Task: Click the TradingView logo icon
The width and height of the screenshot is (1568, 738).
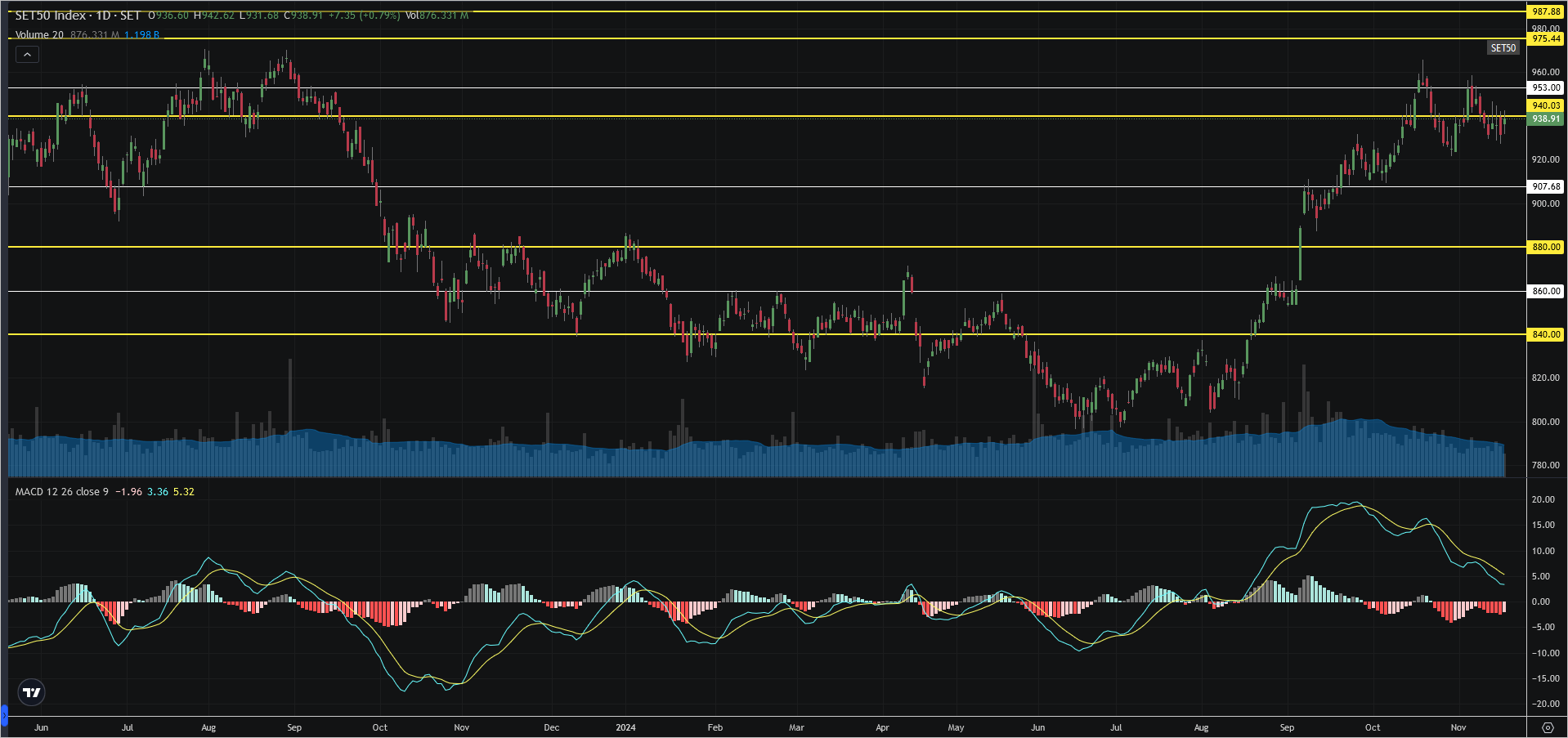Action: click(31, 692)
